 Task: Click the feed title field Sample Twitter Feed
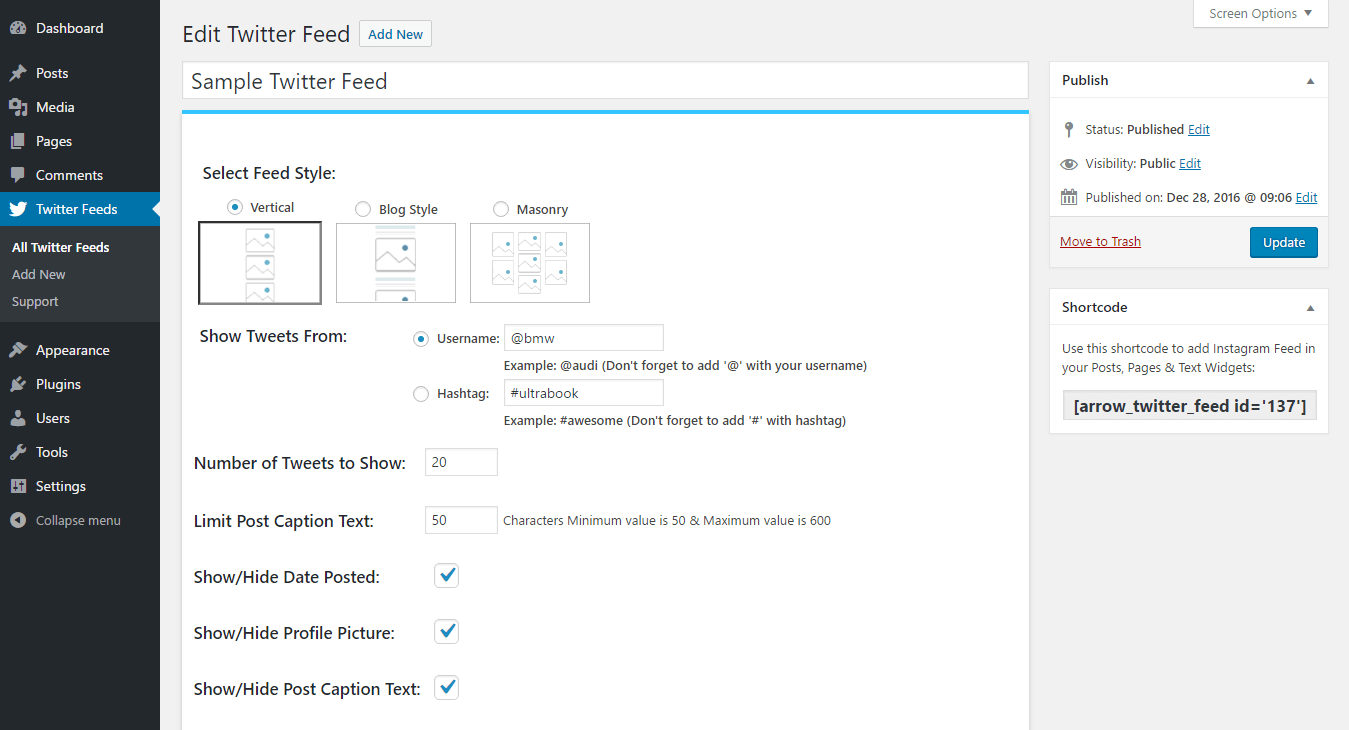(x=605, y=81)
